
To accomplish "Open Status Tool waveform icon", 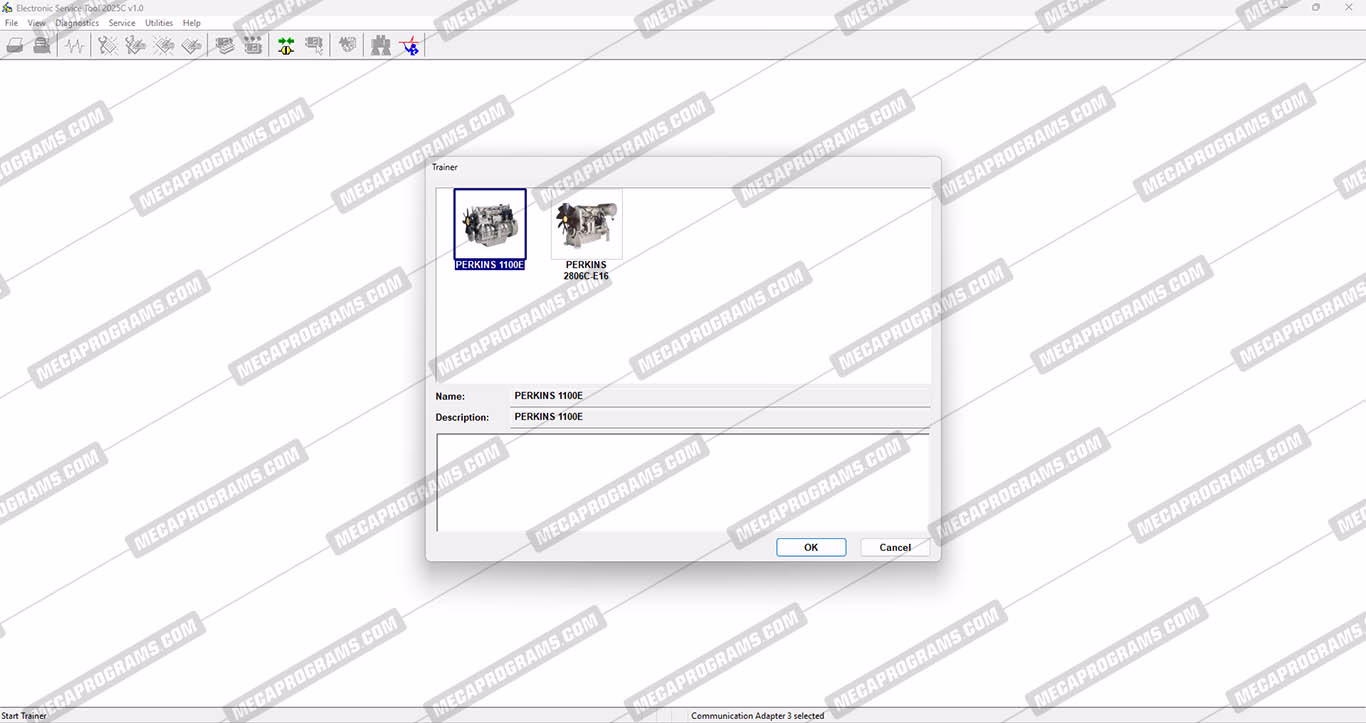I will tap(75, 45).
